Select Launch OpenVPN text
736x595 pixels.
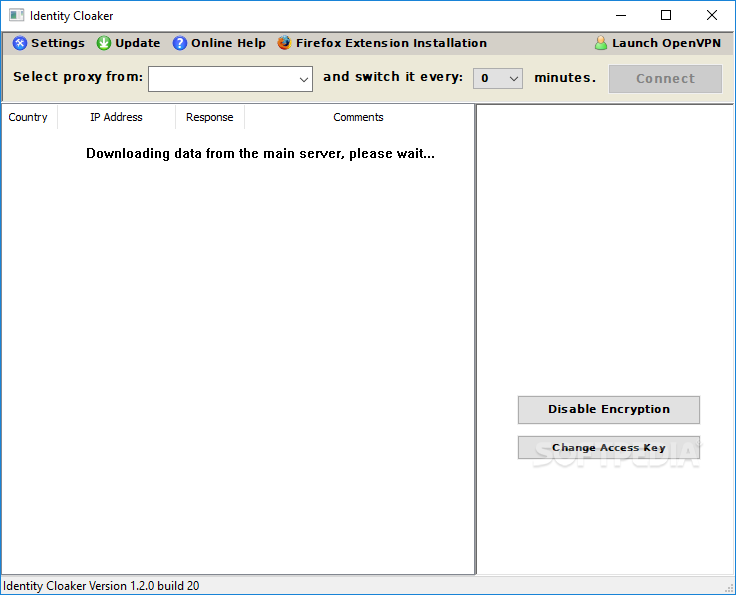(x=666, y=43)
